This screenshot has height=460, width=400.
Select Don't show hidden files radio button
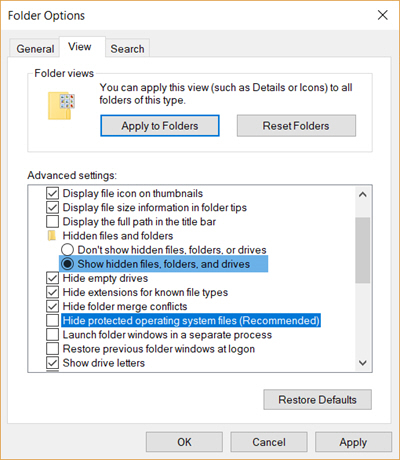coord(67,250)
